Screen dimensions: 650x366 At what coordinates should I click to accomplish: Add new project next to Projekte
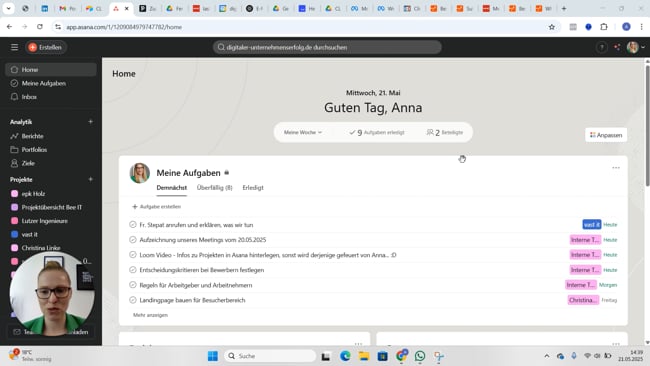tap(90, 179)
